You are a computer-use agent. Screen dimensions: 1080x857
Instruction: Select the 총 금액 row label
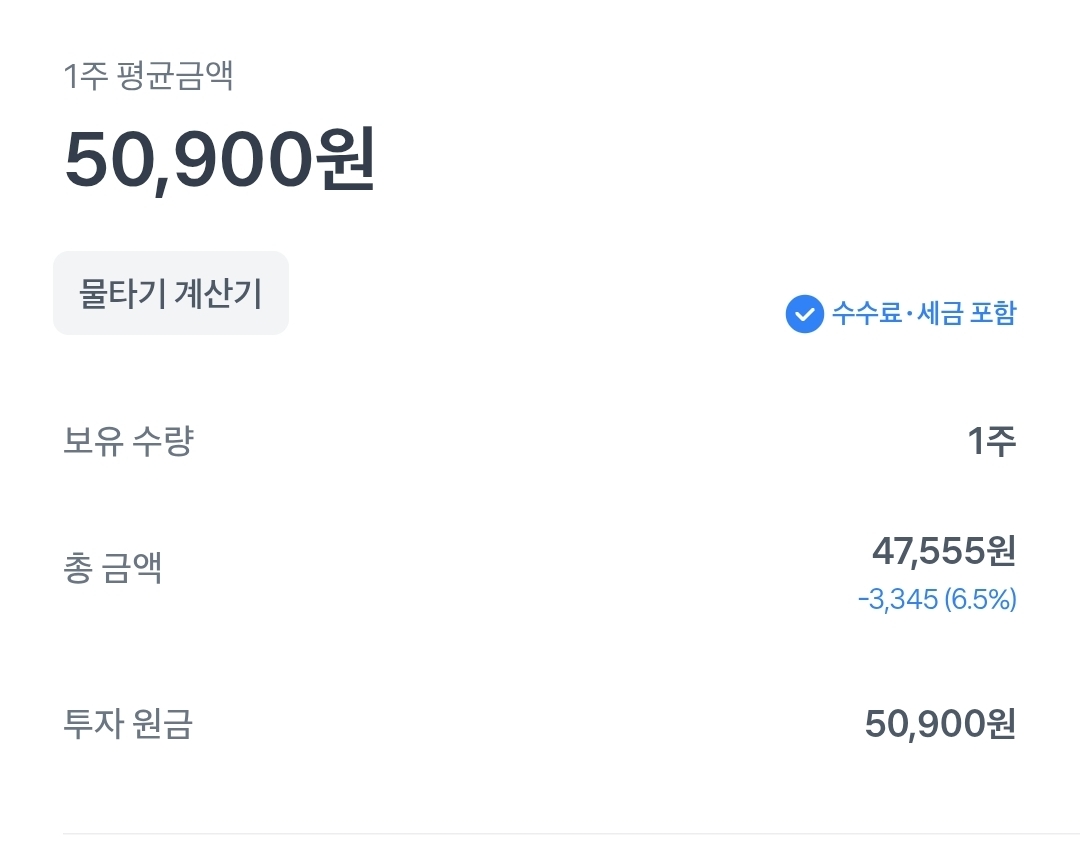pos(112,568)
